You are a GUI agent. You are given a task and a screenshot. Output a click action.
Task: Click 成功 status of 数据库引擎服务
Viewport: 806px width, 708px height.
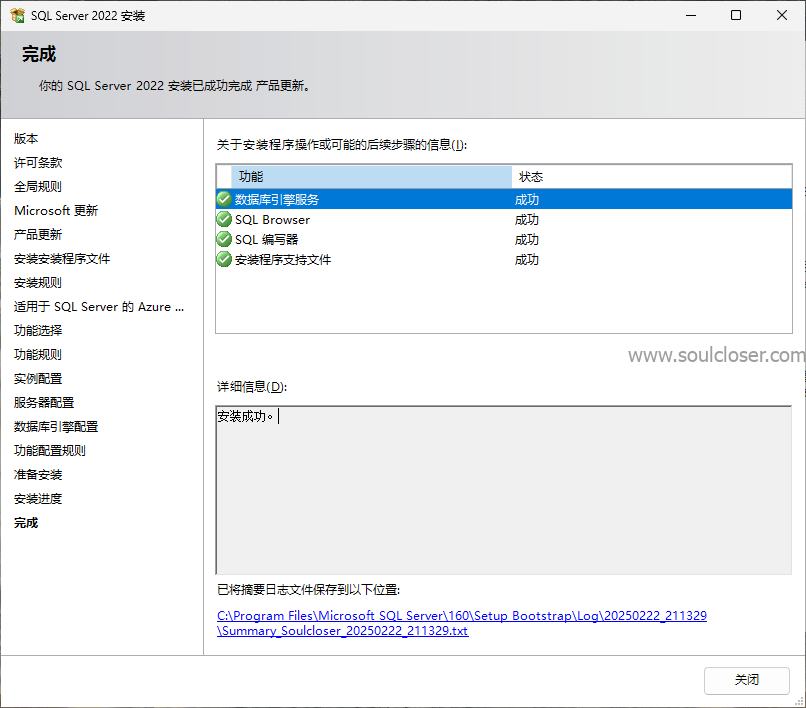(x=527, y=199)
